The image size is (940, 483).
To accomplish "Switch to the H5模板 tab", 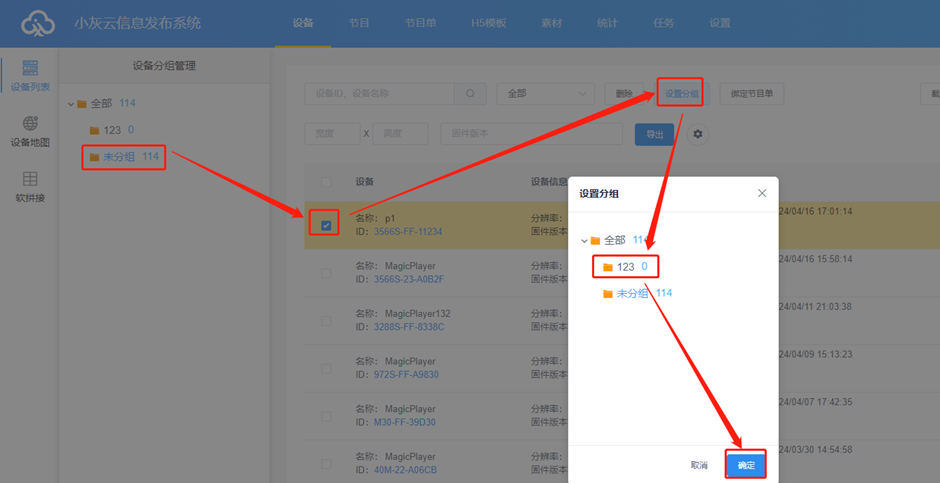I will coord(489,23).
